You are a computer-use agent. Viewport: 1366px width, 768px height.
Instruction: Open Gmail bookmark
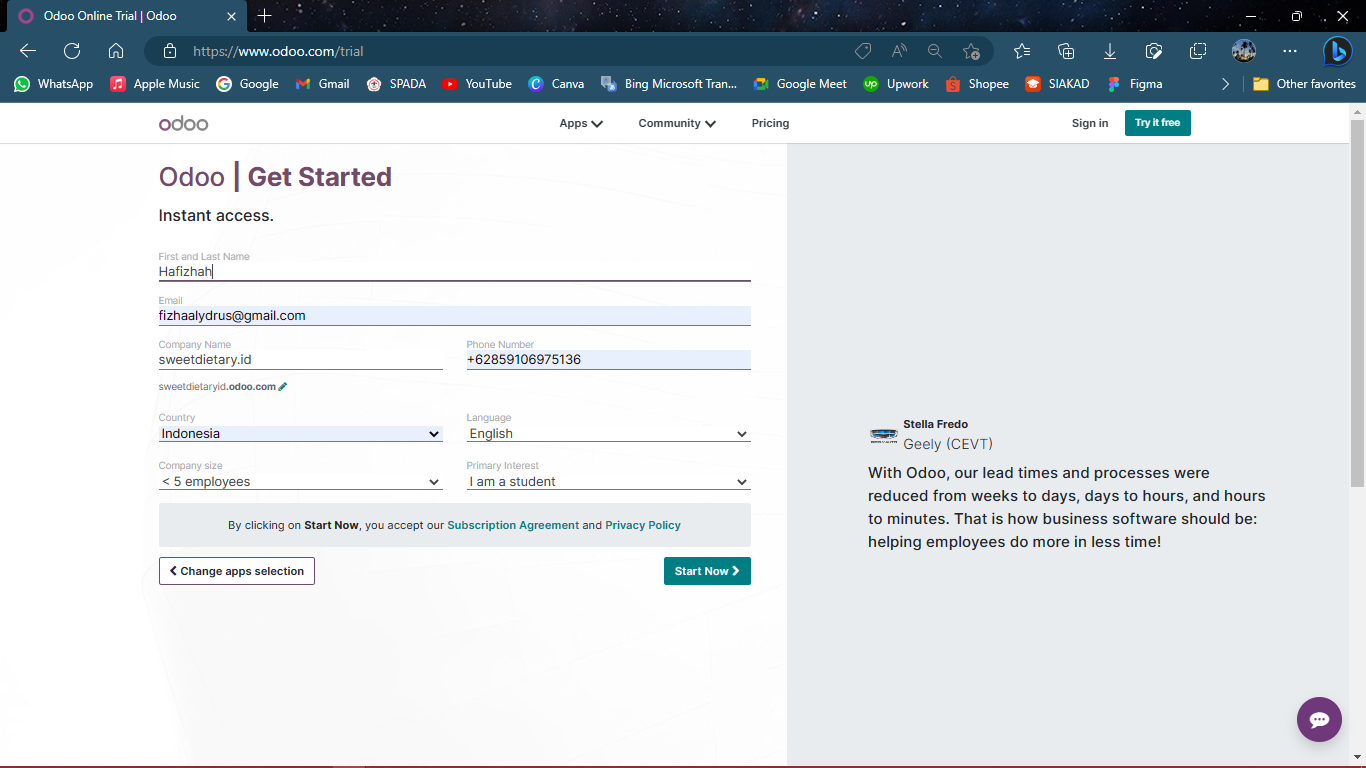tap(323, 84)
